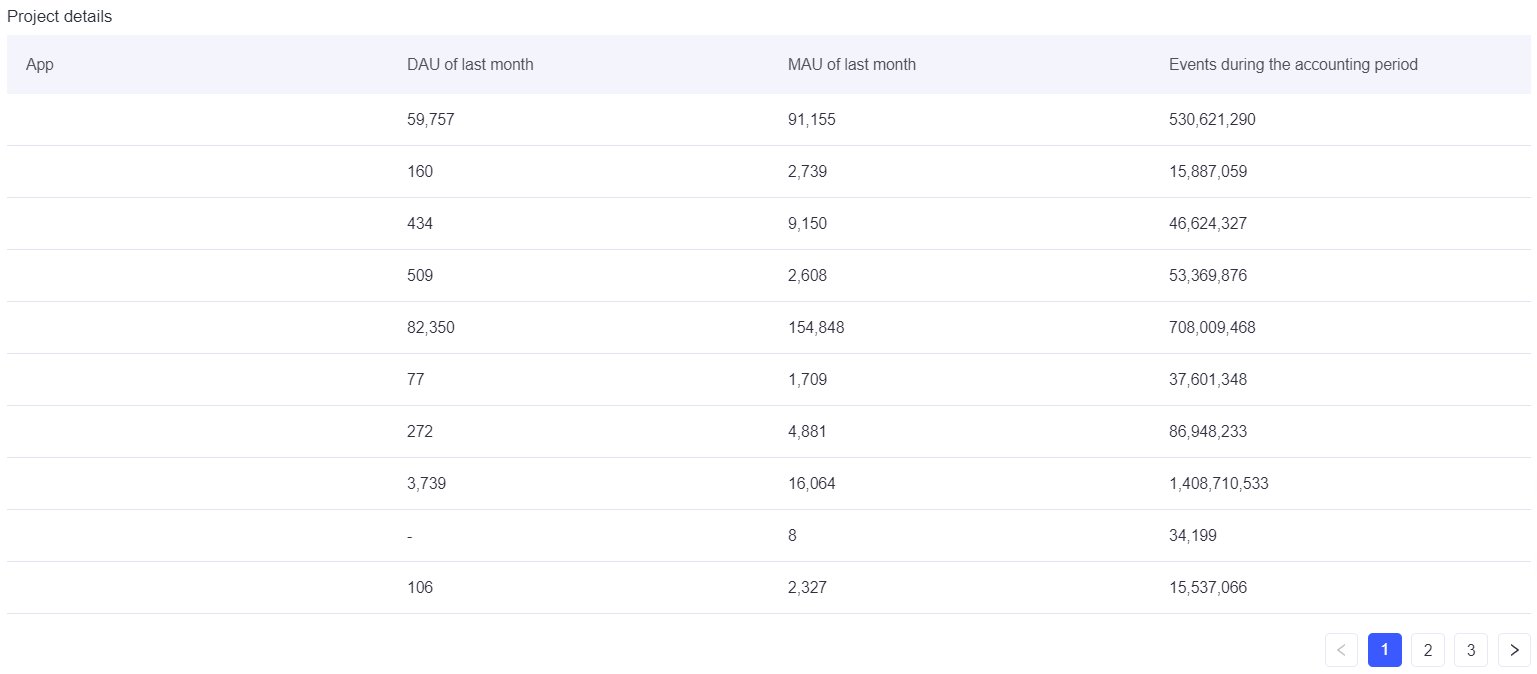Click Events during the accounting period header
This screenshot has height=674, width=1537.
pos(1293,64)
